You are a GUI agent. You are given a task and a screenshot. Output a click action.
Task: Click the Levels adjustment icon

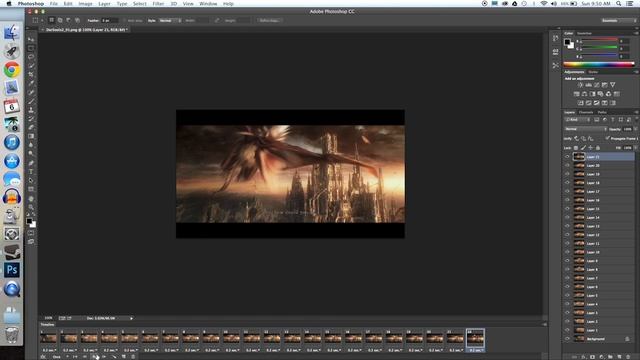[588, 85]
